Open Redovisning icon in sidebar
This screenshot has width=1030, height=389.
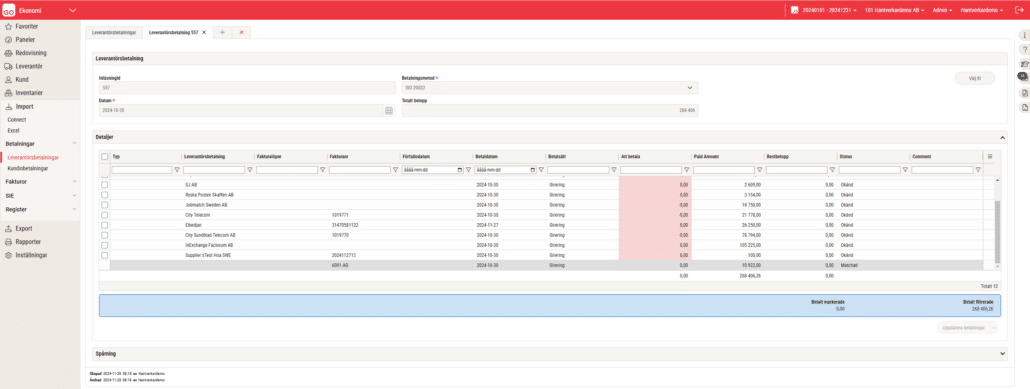[9, 53]
